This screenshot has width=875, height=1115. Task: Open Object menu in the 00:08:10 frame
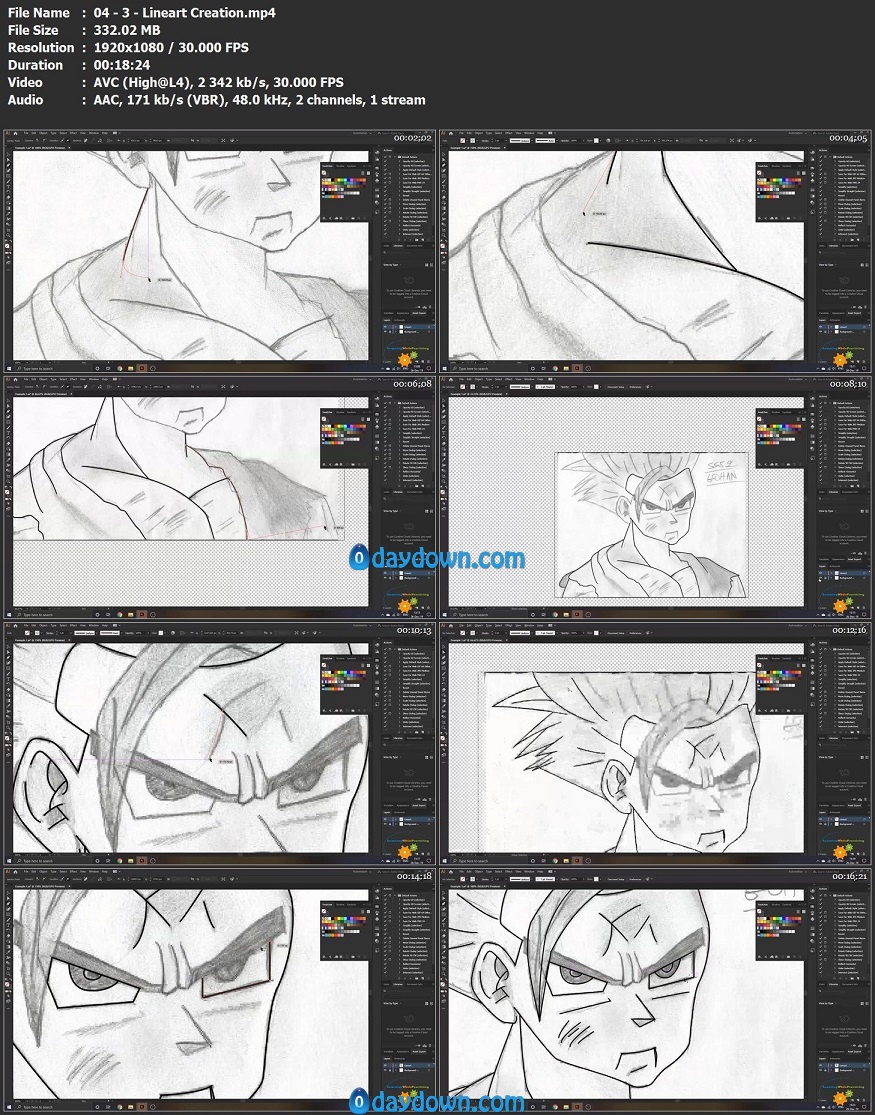[479, 379]
